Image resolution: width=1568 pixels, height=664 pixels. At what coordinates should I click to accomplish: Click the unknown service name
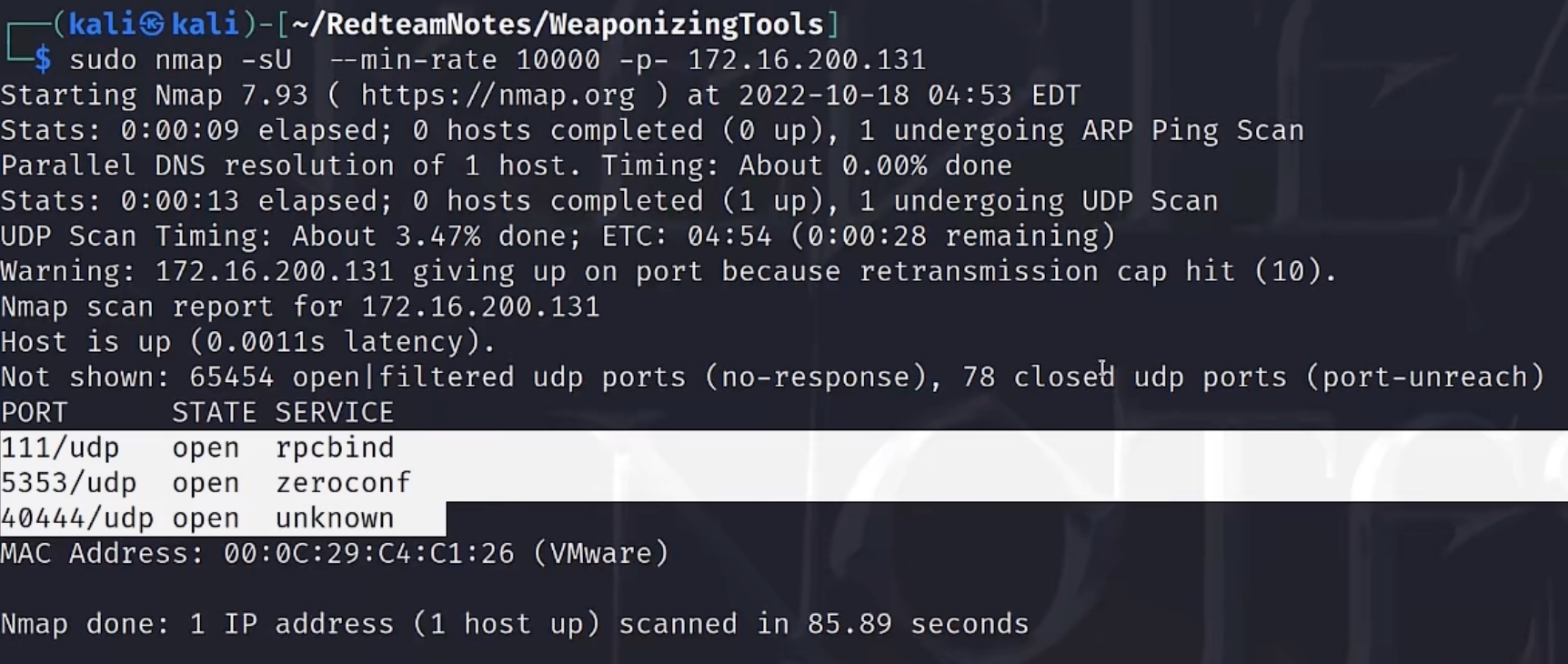coord(335,518)
